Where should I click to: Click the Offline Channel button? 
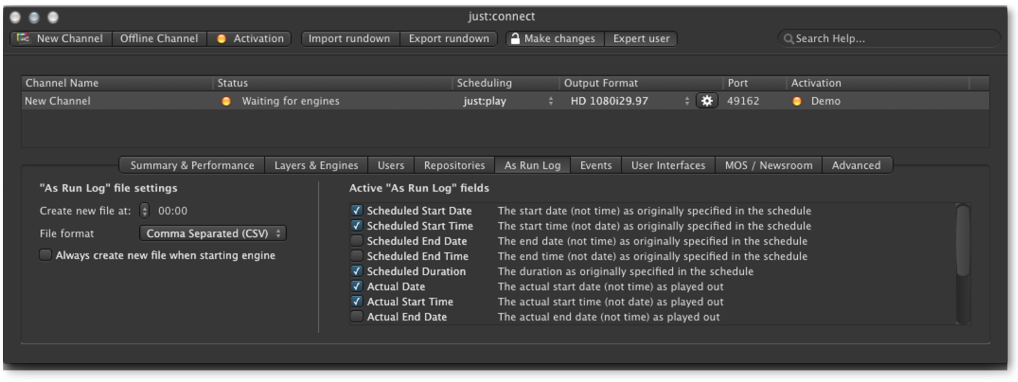(x=159, y=38)
